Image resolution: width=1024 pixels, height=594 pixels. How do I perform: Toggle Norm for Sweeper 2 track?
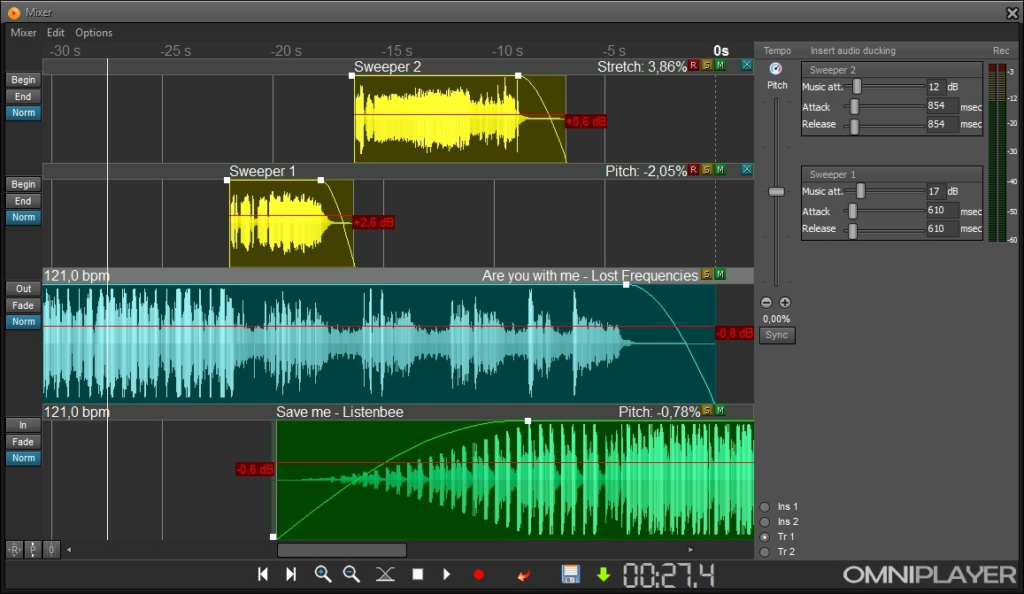[x=24, y=113]
